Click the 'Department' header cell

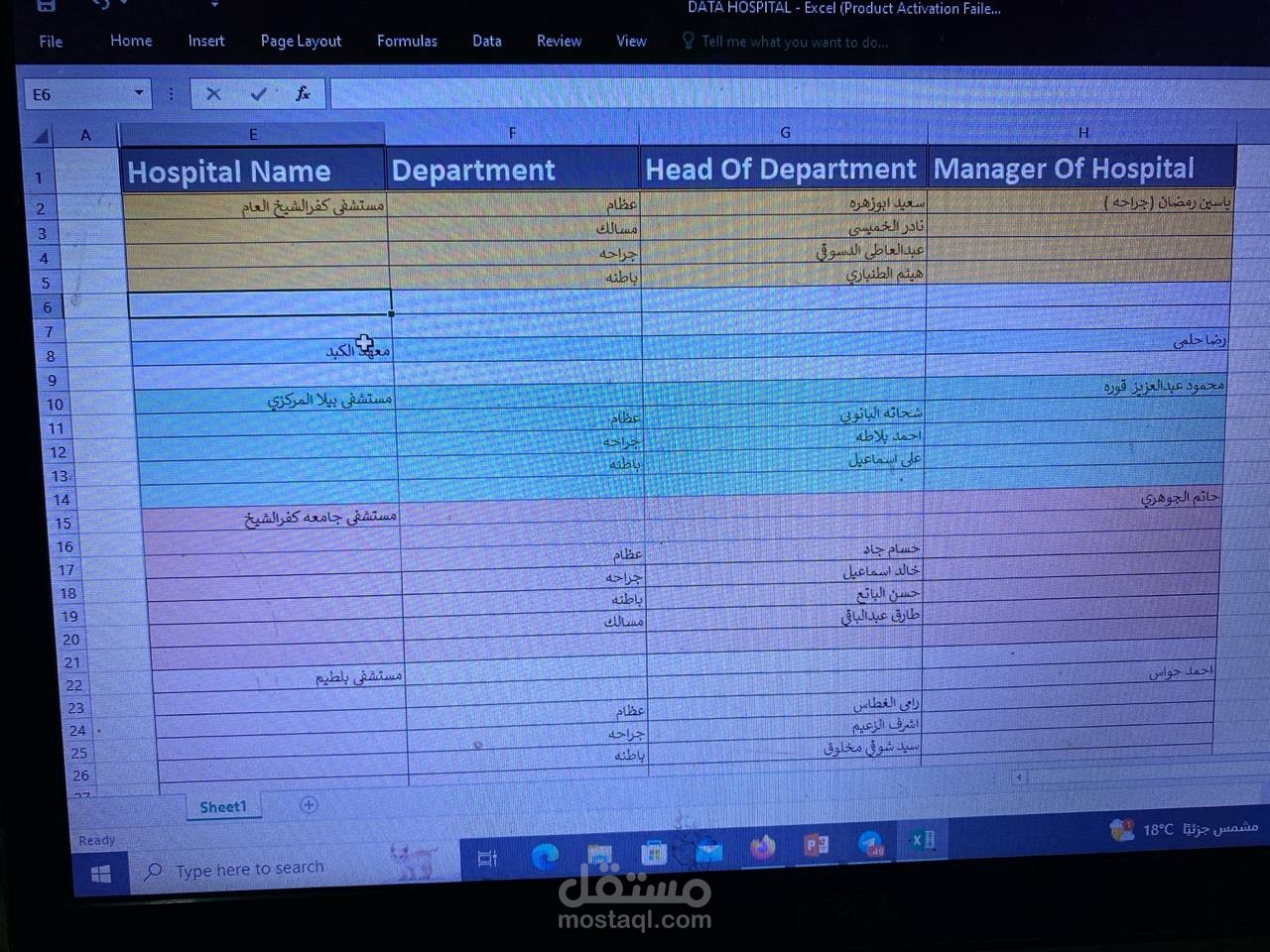(x=513, y=170)
